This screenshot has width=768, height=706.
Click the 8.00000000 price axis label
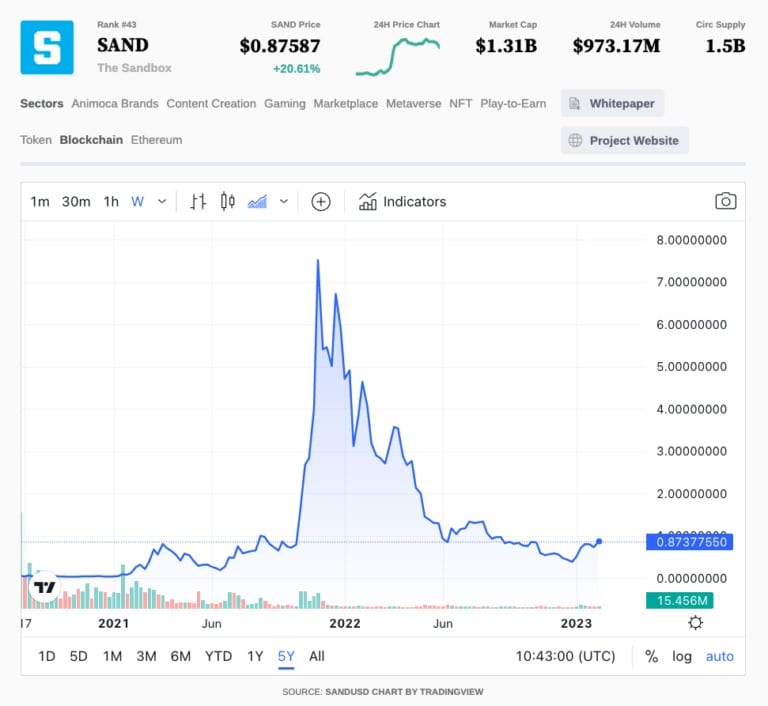692,240
